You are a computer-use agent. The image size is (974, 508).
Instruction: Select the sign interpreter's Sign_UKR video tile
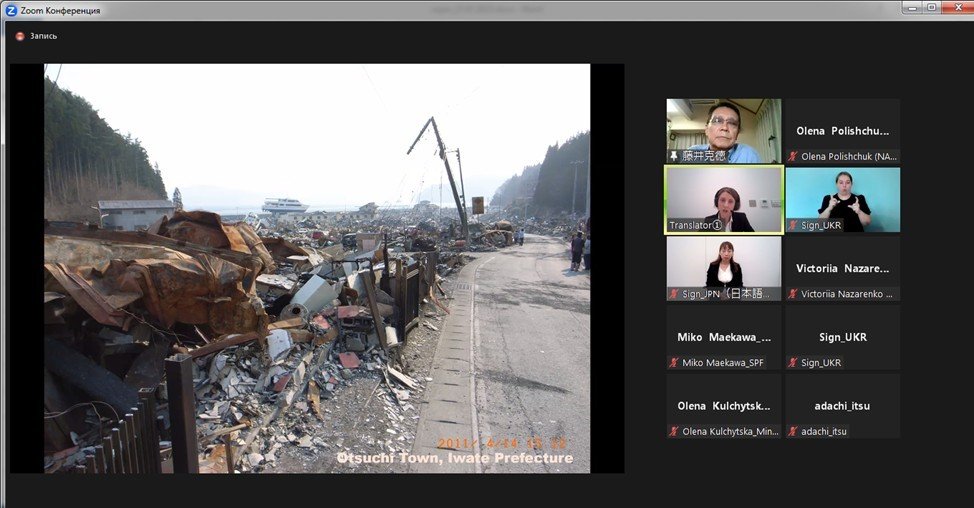pyautogui.click(x=842, y=198)
